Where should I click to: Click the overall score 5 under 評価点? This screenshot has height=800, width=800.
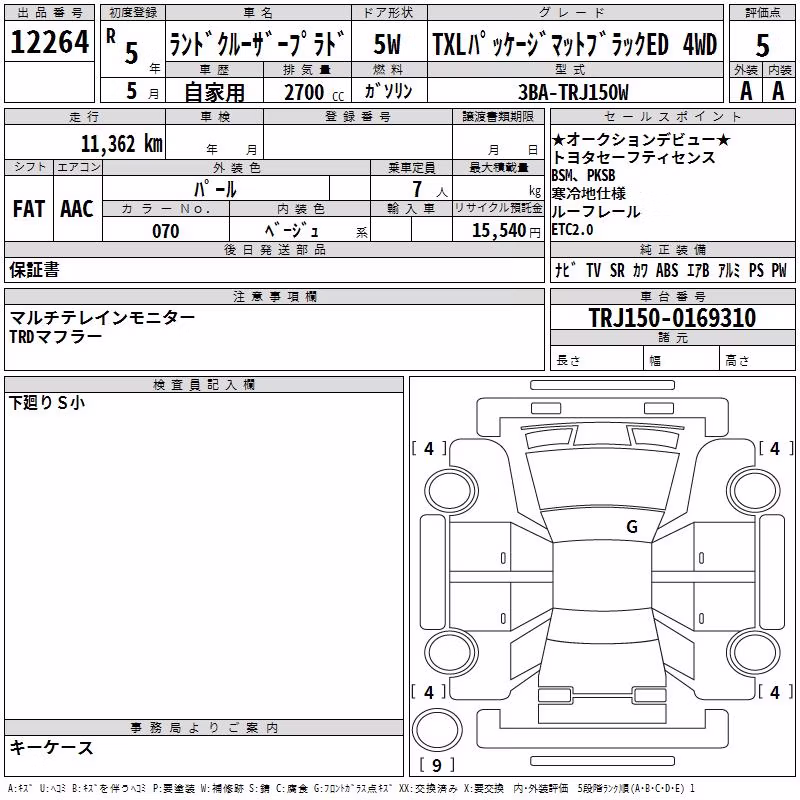(762, 45)
